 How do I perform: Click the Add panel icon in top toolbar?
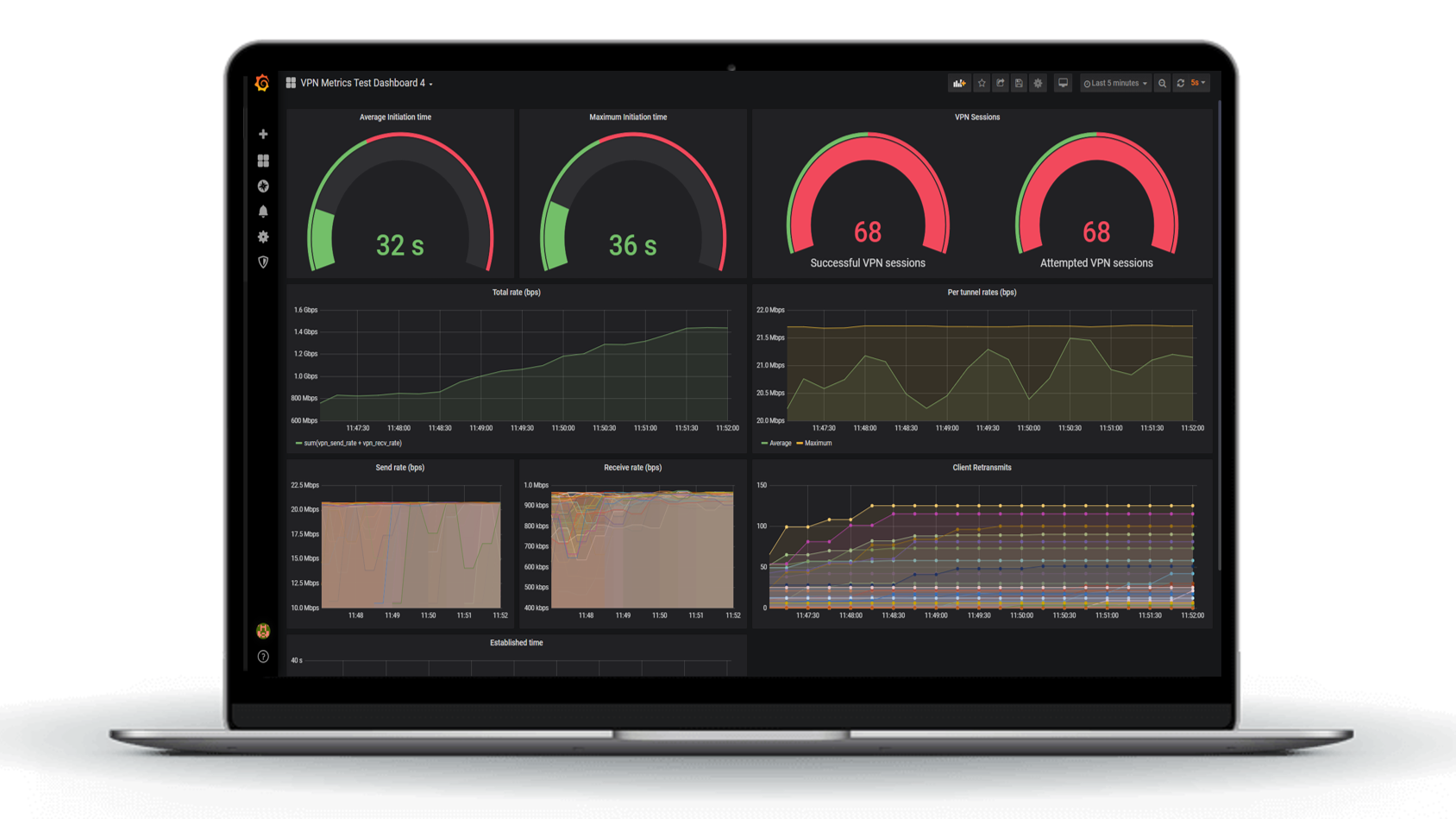(x=960, y=83)
